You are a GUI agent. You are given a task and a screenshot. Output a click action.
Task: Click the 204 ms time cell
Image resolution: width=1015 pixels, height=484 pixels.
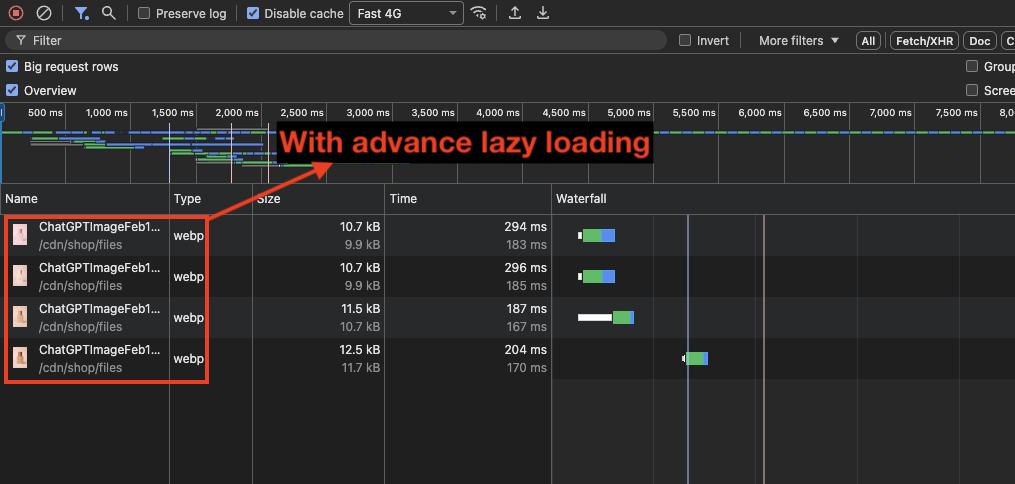pos(525,350)
